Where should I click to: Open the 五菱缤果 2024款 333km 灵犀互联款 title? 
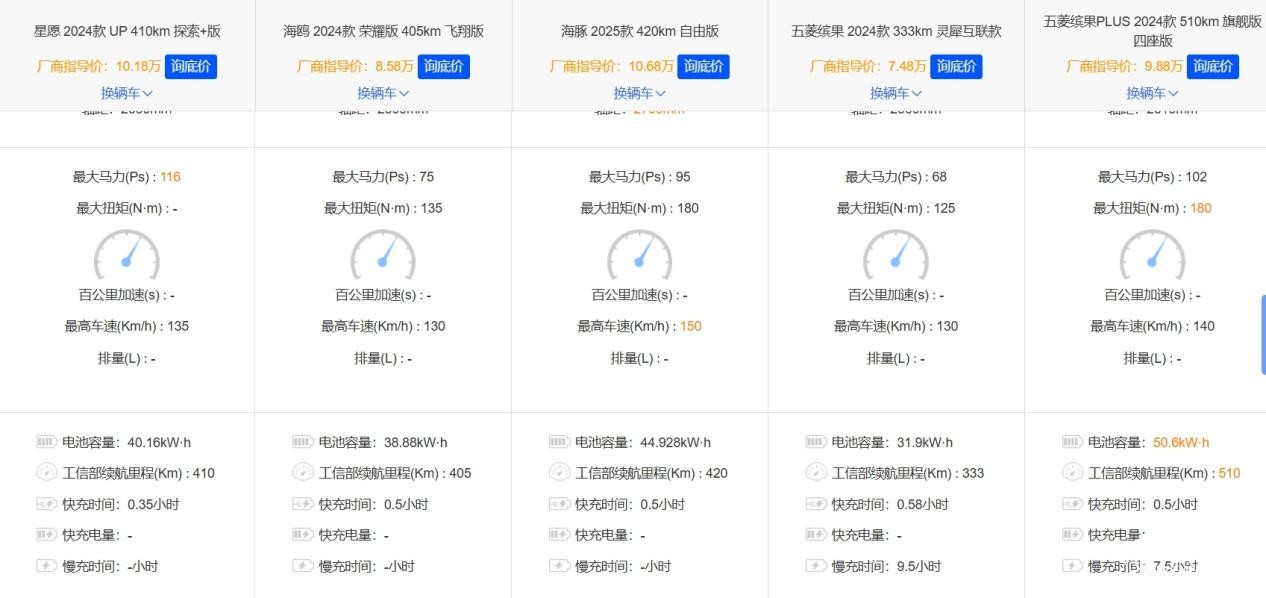896,31
